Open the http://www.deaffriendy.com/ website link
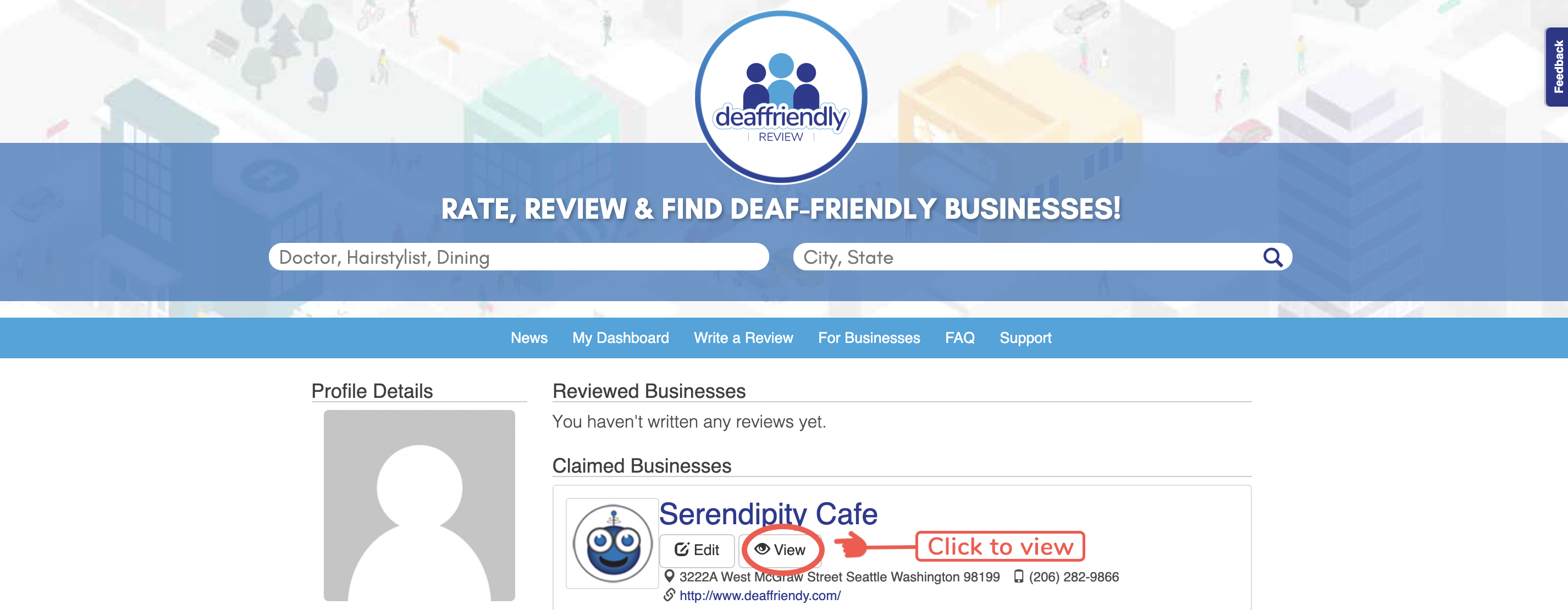Screen dimensions: 1568x610 coord(760,595)
